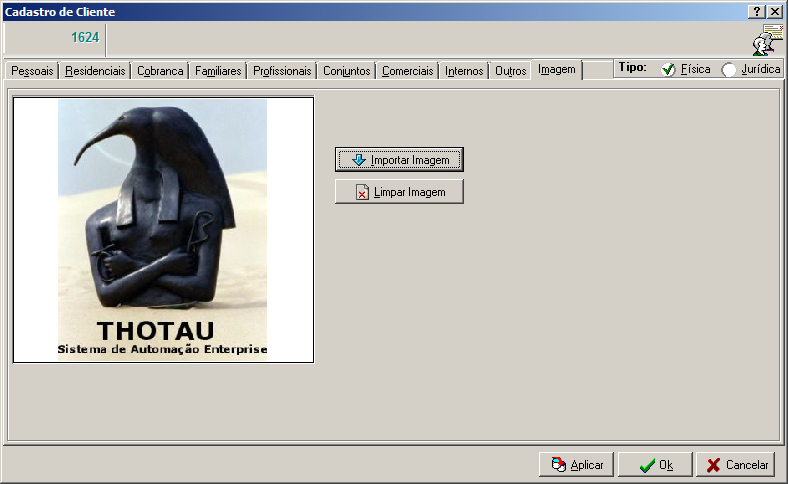
Task: Switch to the Pessoais tab
Action: [x=32, y=71]
